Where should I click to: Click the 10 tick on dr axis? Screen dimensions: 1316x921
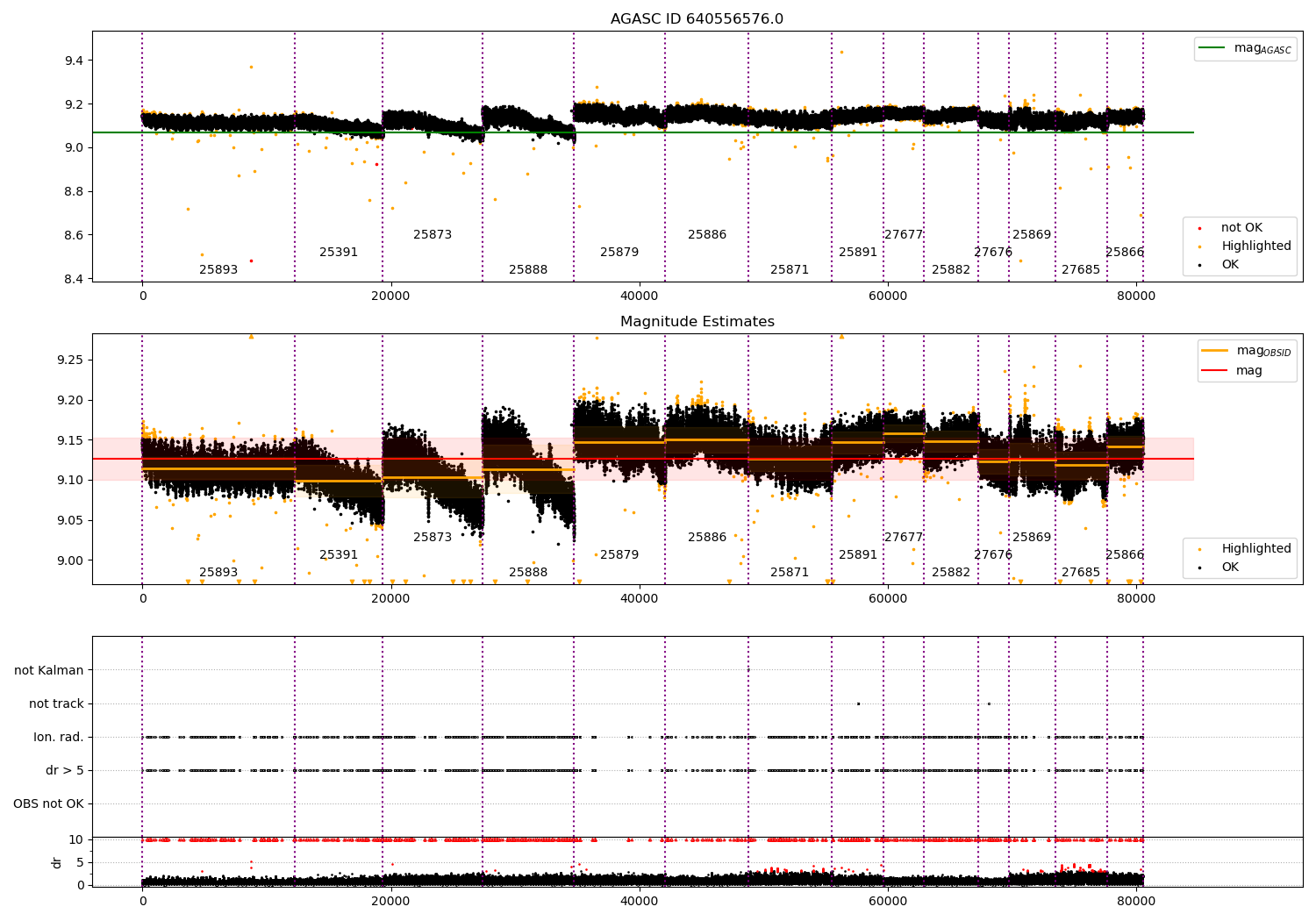tap(76, 840)
